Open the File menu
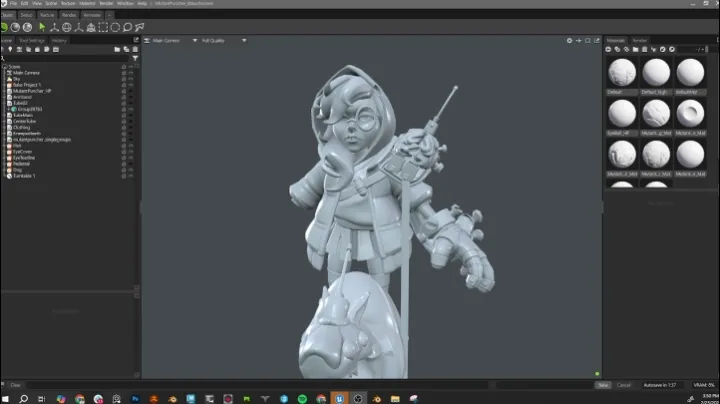Screen dimensions: 720x404 pyautogui.click(x=13, y=3)
